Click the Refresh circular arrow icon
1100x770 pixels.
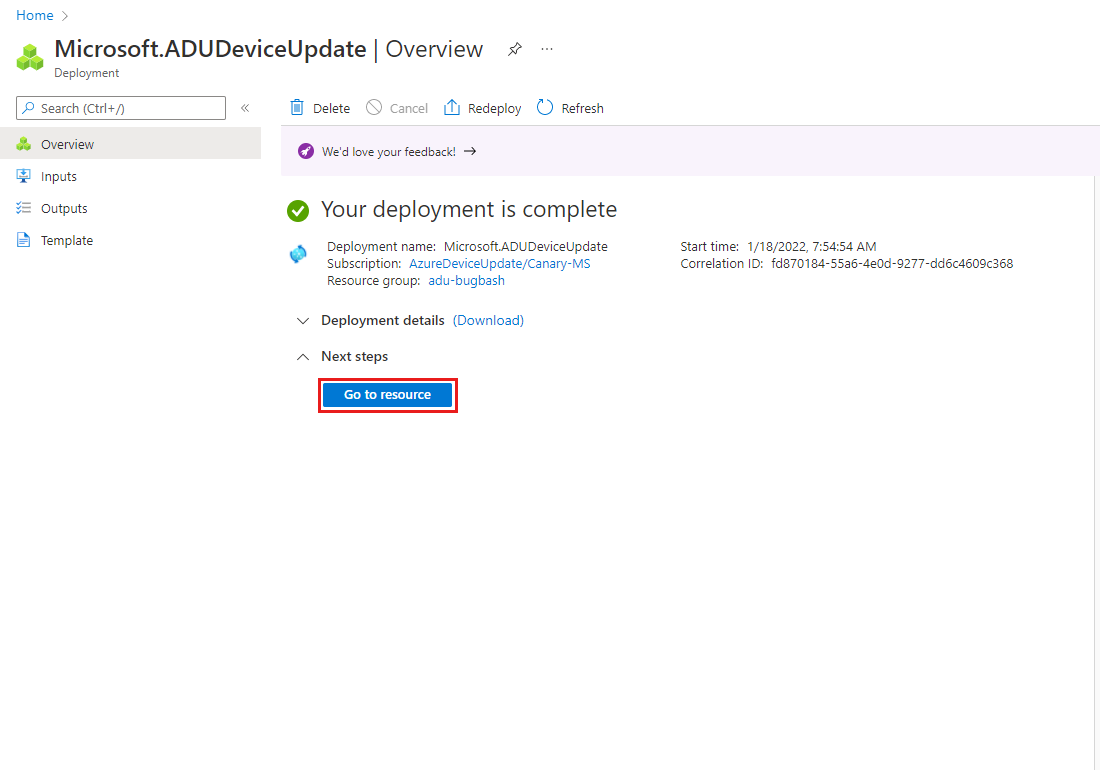coord(545,107)
